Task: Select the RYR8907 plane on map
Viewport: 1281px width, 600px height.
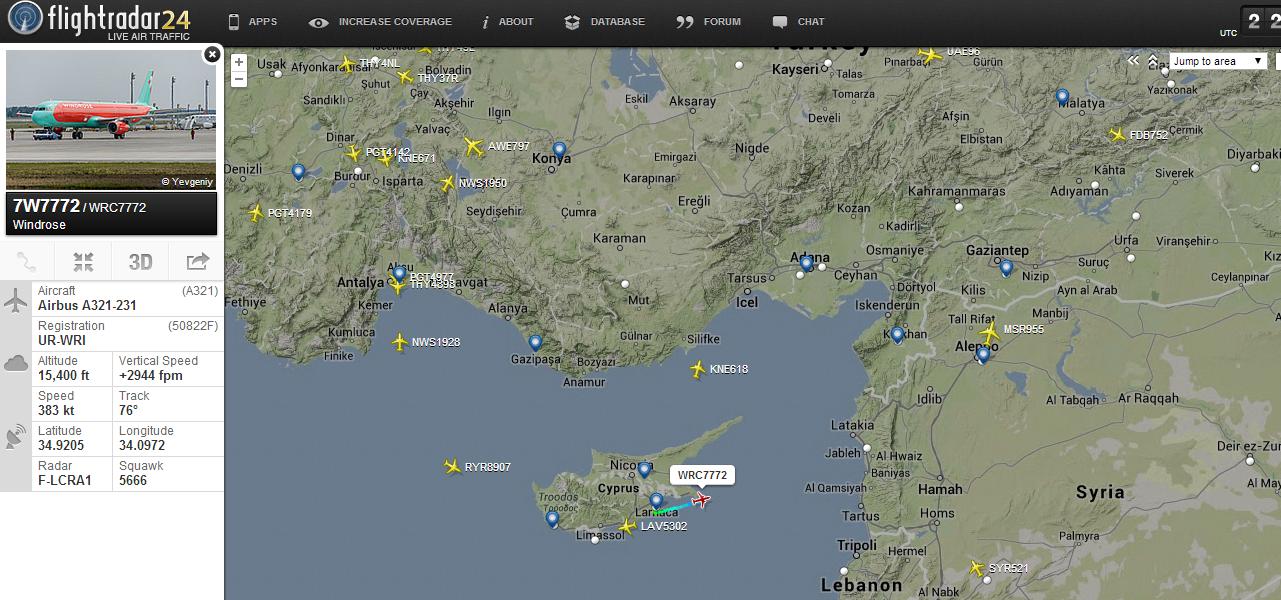Action: [x=452, y=466]
